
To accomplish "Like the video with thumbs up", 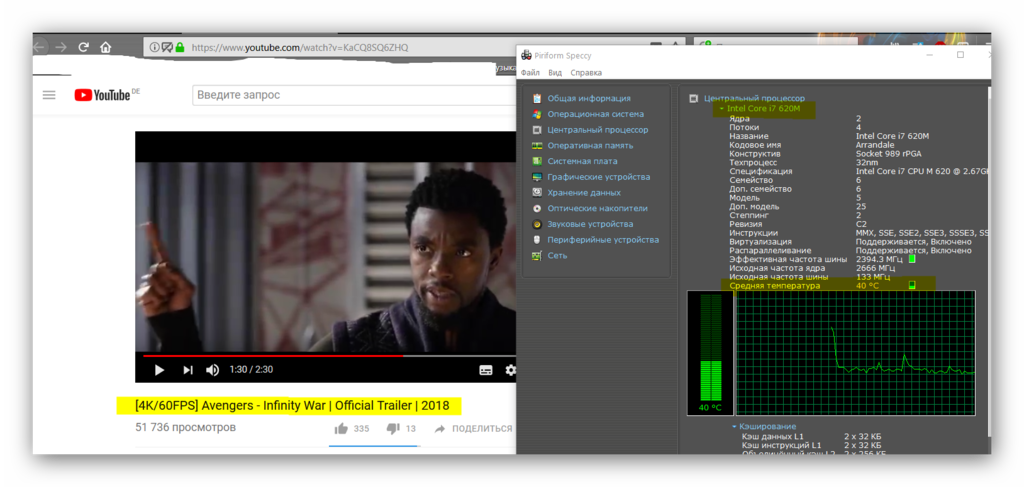I will pyautogui.click(x=341, y=429).
